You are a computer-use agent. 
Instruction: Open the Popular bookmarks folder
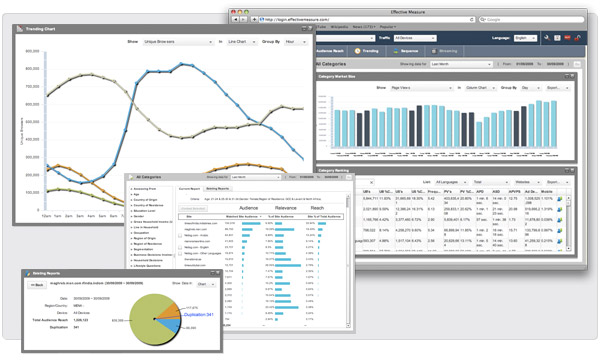388,27
